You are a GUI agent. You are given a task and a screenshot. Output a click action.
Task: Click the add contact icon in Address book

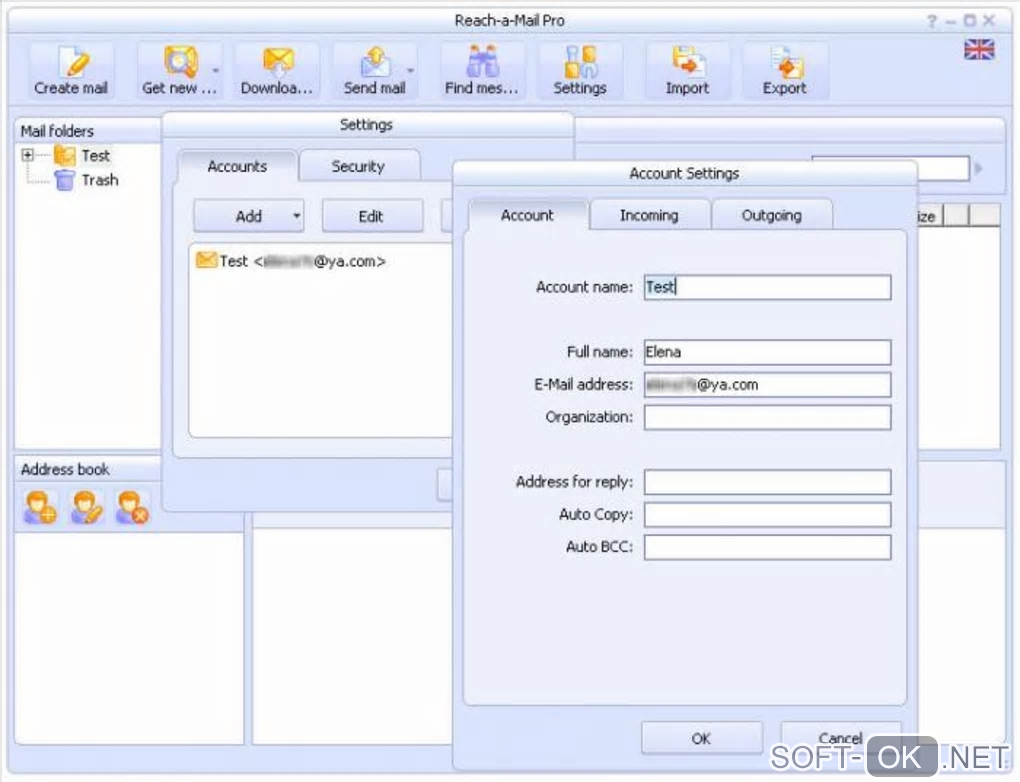[40, 507]
